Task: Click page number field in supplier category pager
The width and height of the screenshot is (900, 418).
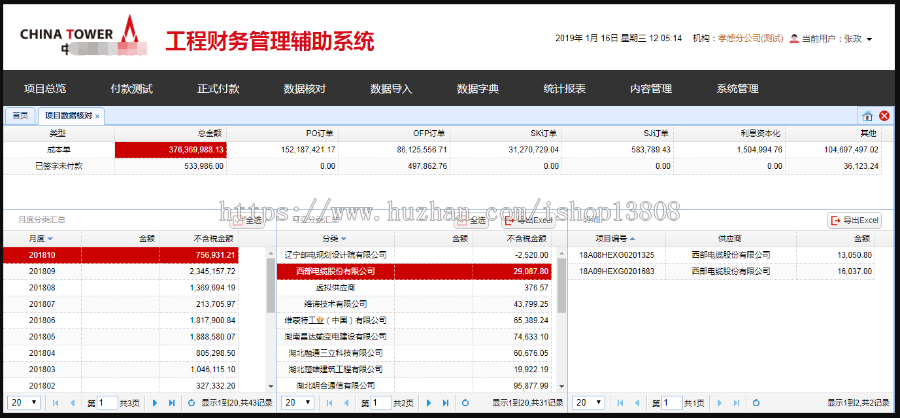Action: pyautogui.click(x=381, y=403)
